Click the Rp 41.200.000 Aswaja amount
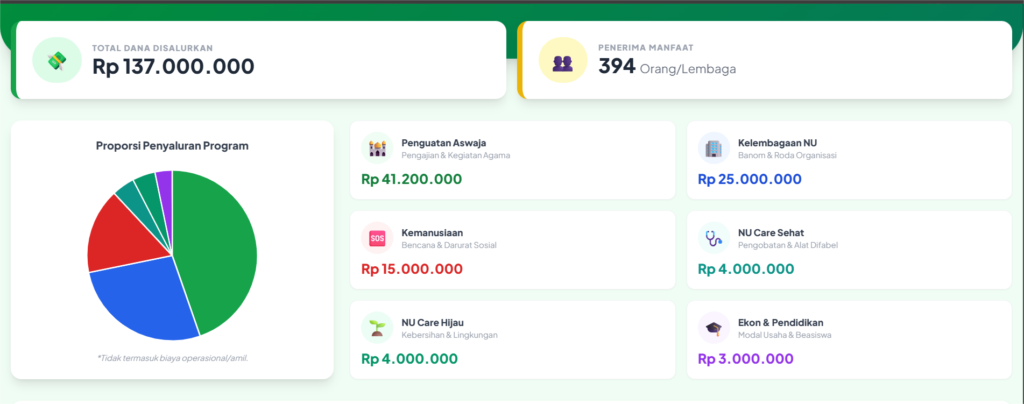 pyautogui.click(x=411, y=180)
